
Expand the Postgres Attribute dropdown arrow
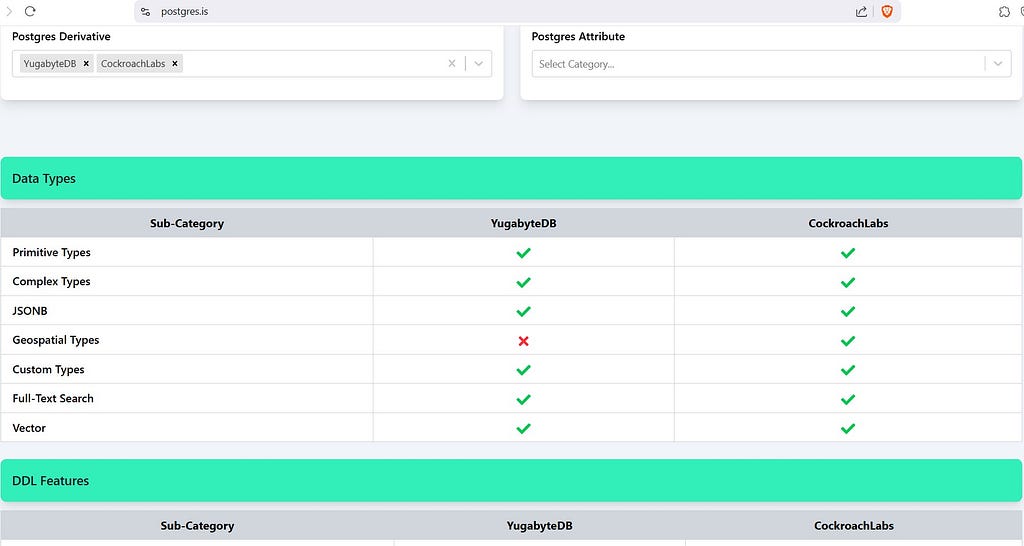tap(998, 63)
